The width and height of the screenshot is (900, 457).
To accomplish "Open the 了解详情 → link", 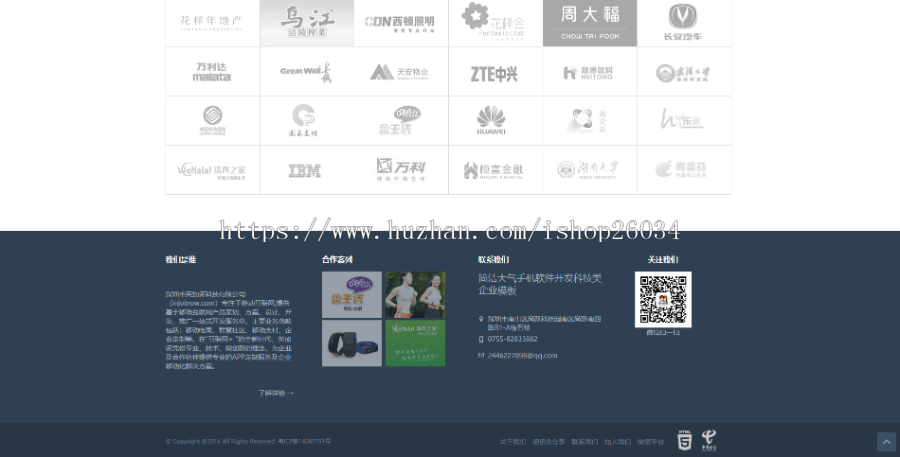I will click(x=276, y=393).
